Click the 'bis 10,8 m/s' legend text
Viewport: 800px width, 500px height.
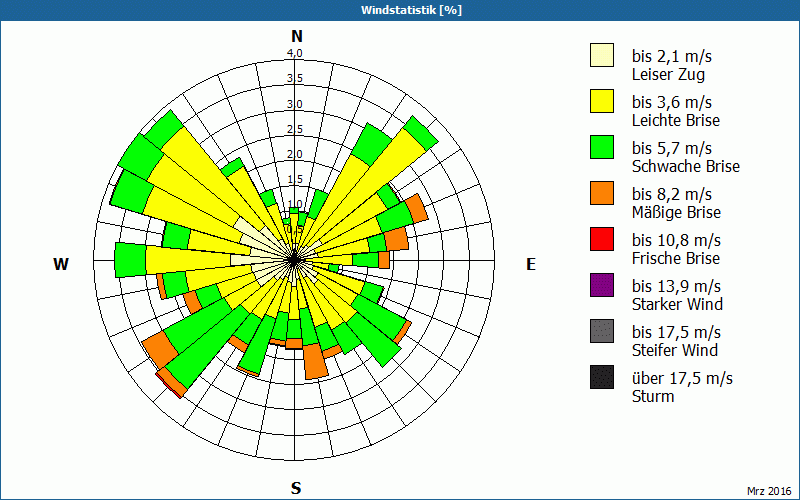tap(676, 240)
